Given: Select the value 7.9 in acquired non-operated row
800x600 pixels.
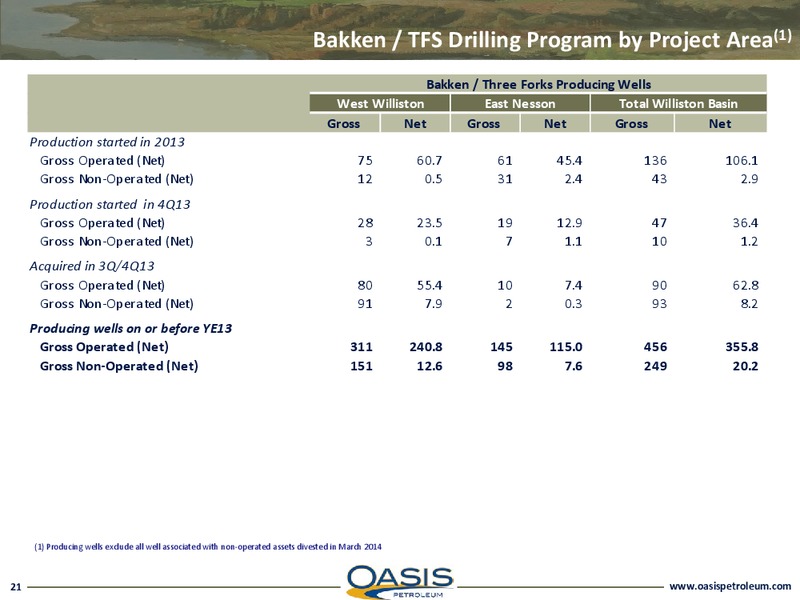Looking at the screenshot, I should 433,304.
